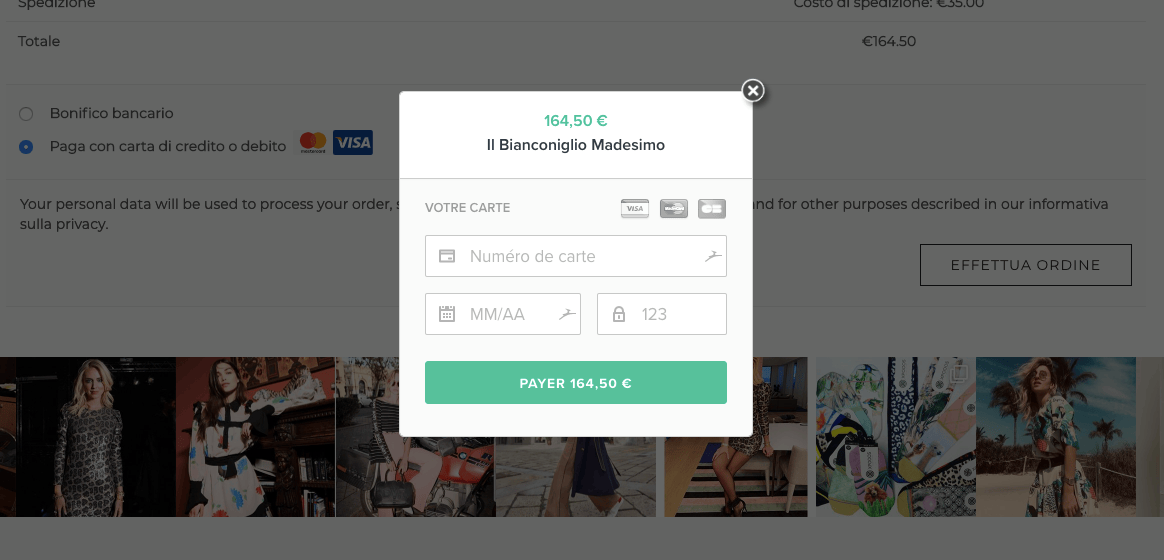Click the CB card icon in the popup
The width and height of the screenshot is (1164, 560).
click(712, 208)
